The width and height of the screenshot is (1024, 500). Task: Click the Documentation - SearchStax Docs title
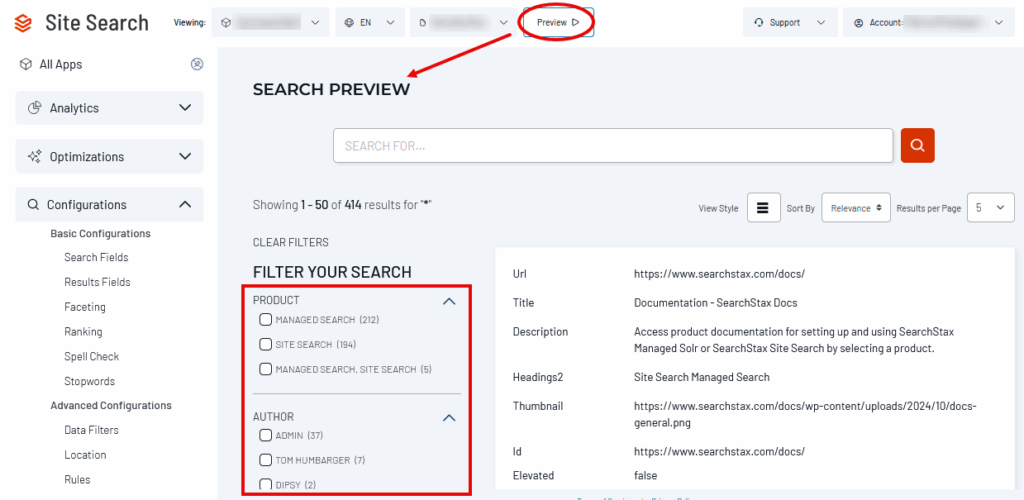click(716, 303)
